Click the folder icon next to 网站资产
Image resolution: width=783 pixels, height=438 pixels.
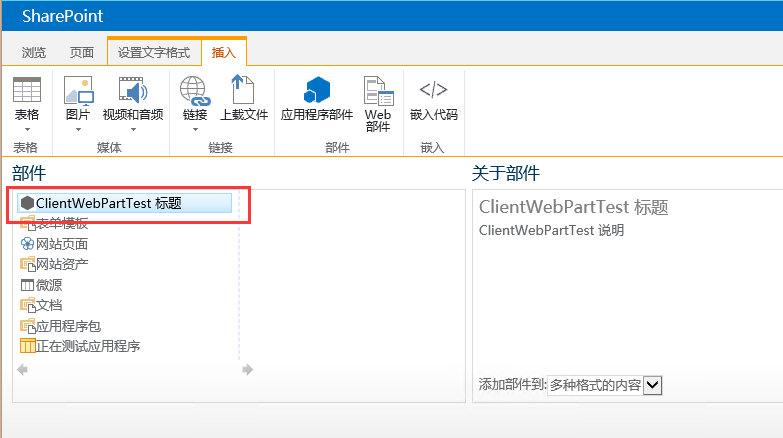point(27,264)
